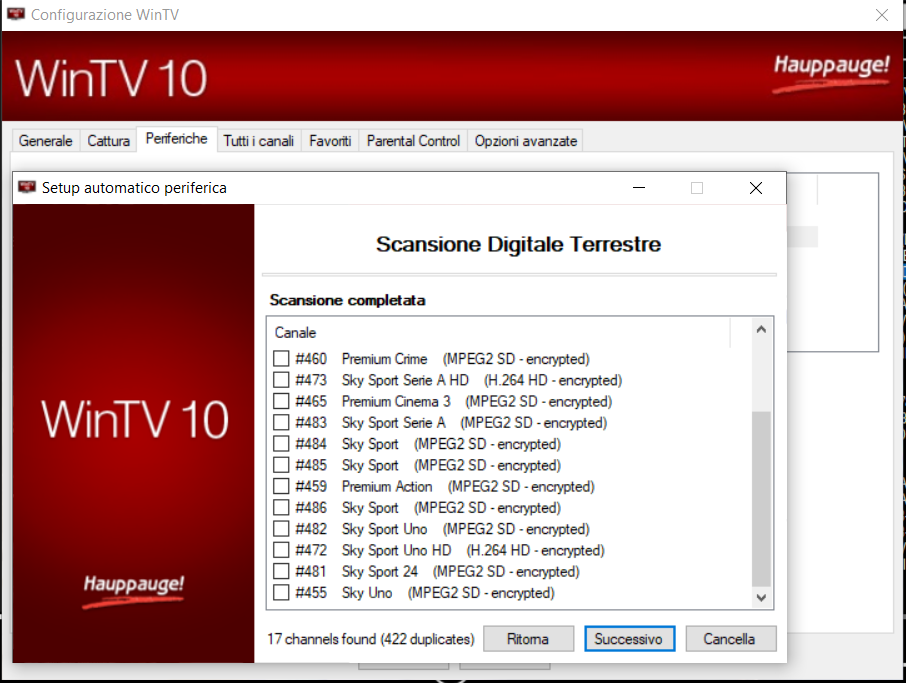Click the Premium Crime channel name
906x683 pixels.
[384, 359]
